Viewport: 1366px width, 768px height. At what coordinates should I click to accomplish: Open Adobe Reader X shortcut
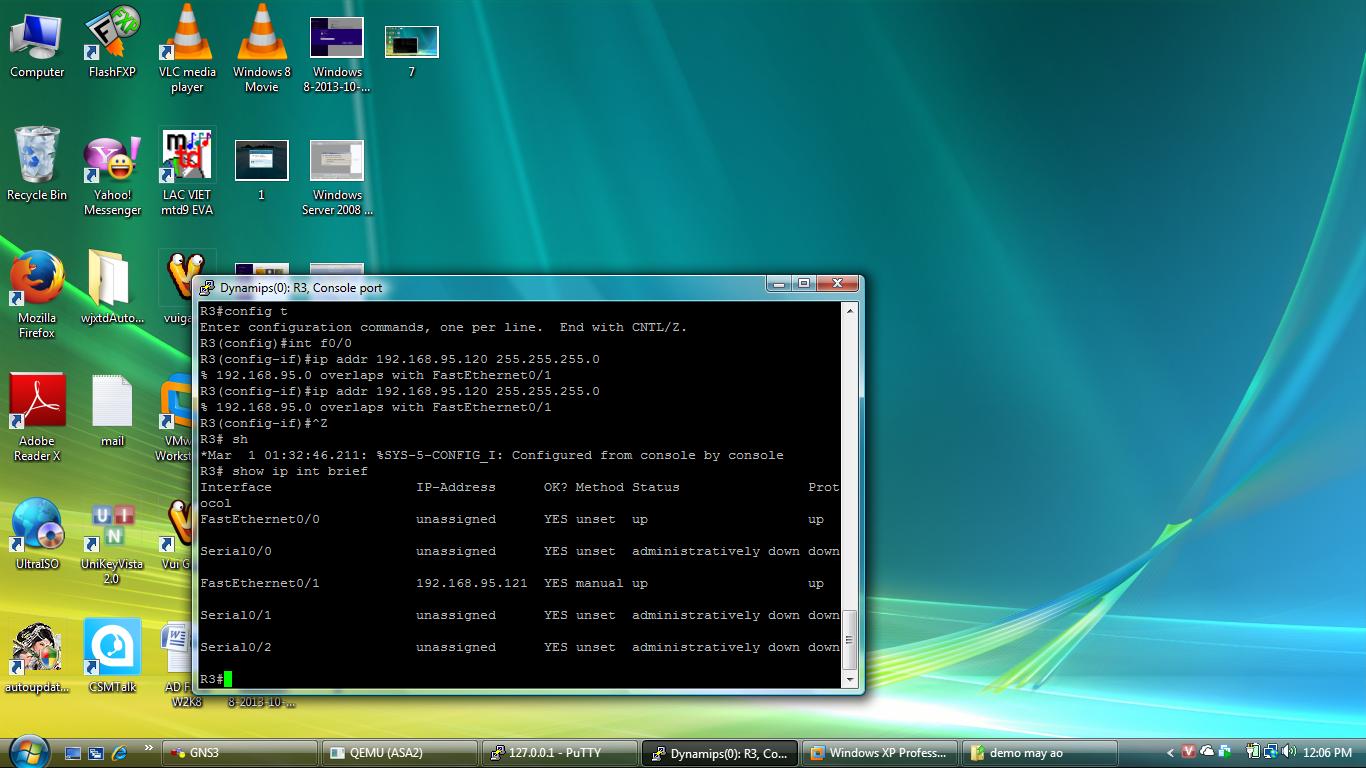pos(37,404)
